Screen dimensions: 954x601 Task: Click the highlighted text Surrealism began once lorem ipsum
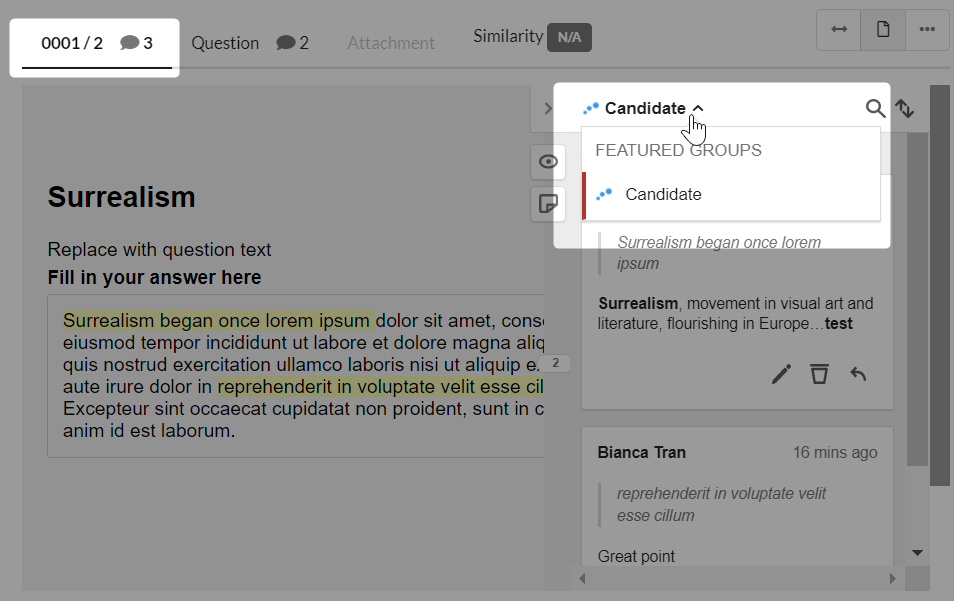pos(217,321)
